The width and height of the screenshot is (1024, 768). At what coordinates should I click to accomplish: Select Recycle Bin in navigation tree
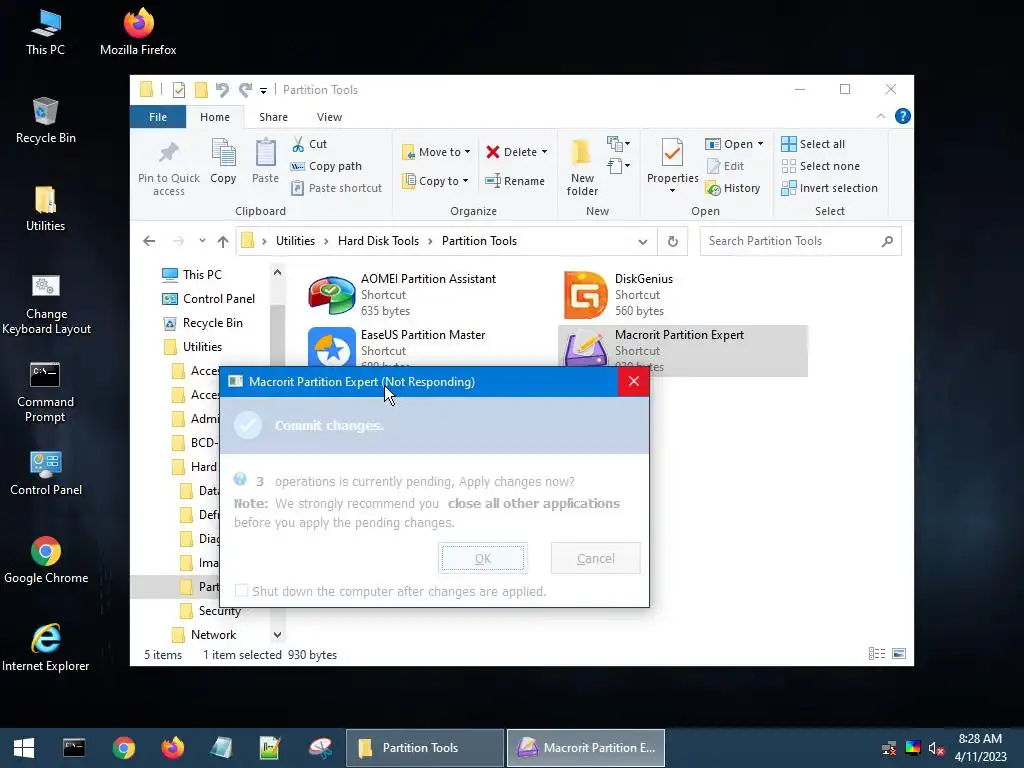point(203,323)
